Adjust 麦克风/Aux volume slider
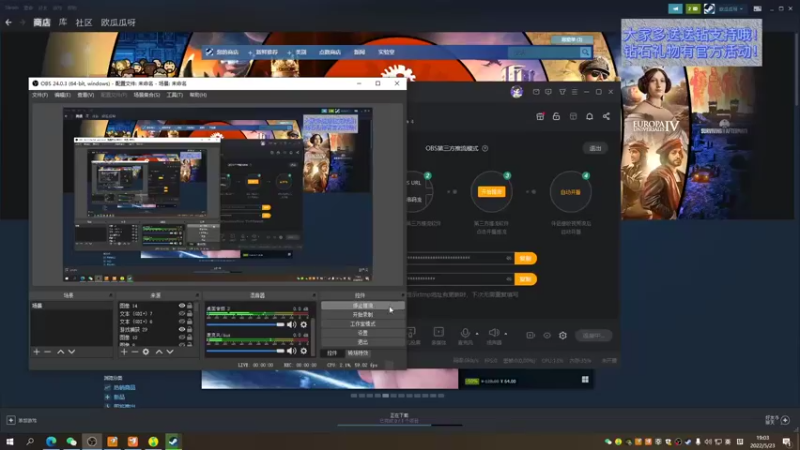The width and height of the screenshot is (800, 450). 245,351
